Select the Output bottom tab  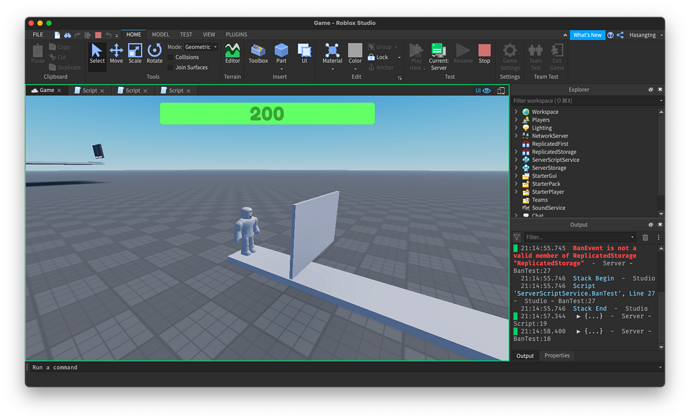[525, 356]
